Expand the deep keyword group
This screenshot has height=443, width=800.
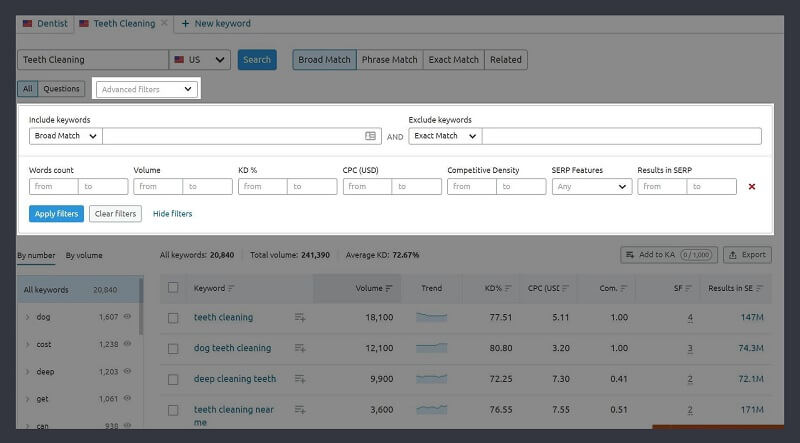click(x=28, y=372)
